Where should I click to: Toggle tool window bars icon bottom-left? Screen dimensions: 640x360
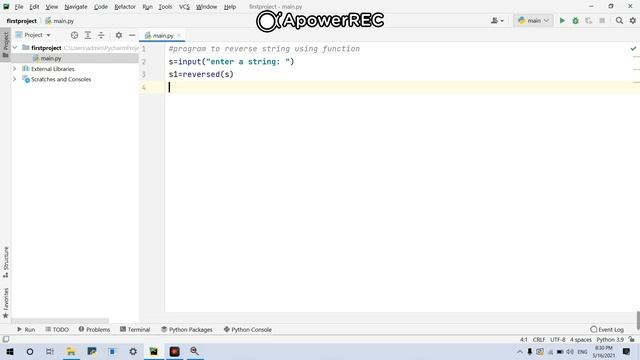[x=6, y=339]
